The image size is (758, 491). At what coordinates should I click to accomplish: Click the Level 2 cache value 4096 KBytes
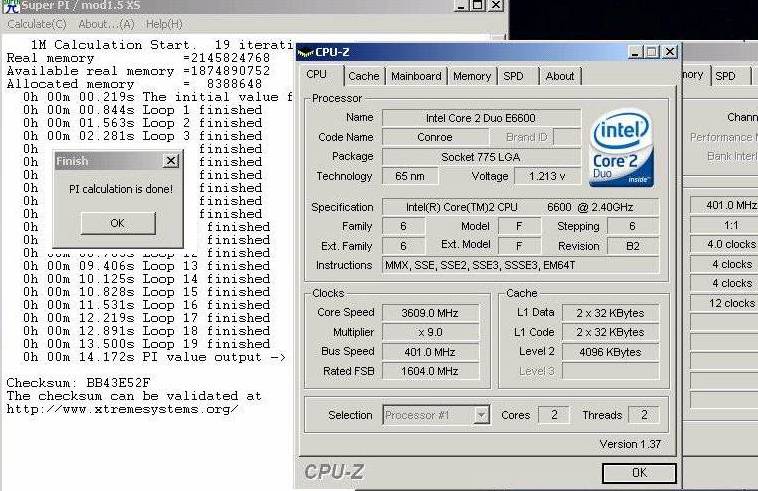[x=610, y=352]
